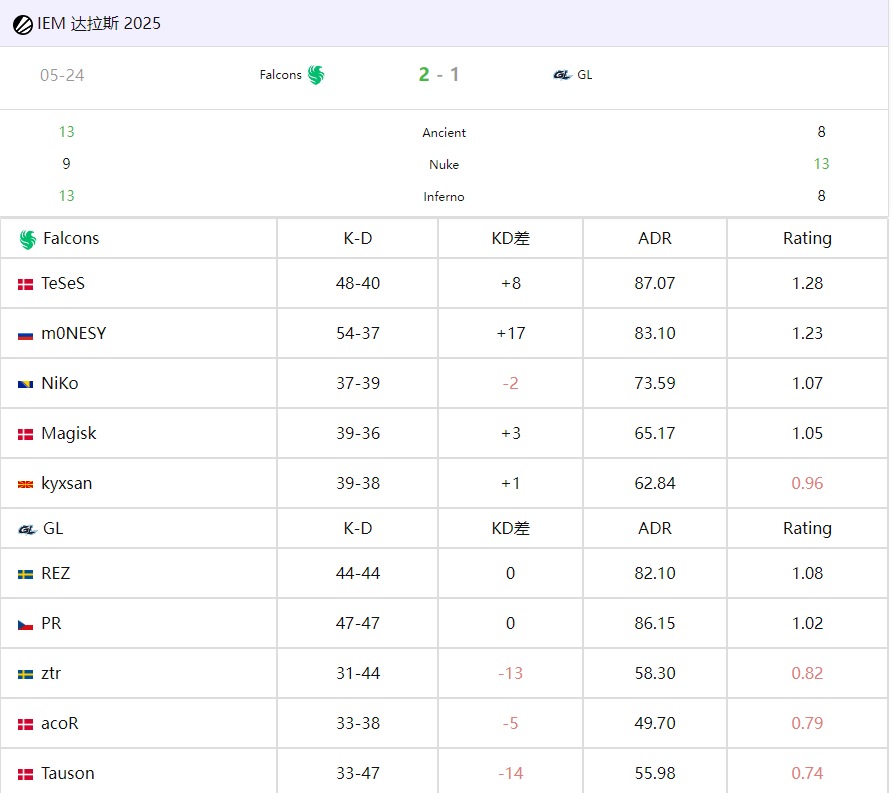Viewport: 891px width, 793px height.
Task: Click the GL table ADR column header
Action: tap(655, 528)
